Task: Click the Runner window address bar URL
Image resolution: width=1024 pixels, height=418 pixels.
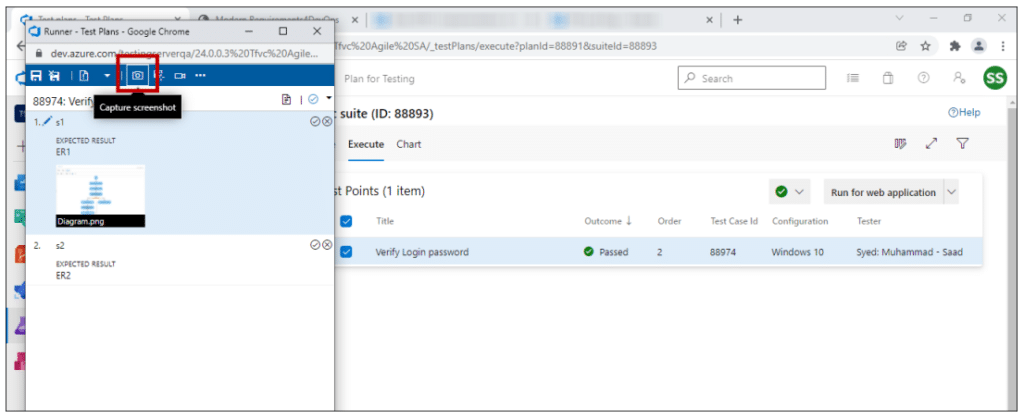Action: click(185, 53)
